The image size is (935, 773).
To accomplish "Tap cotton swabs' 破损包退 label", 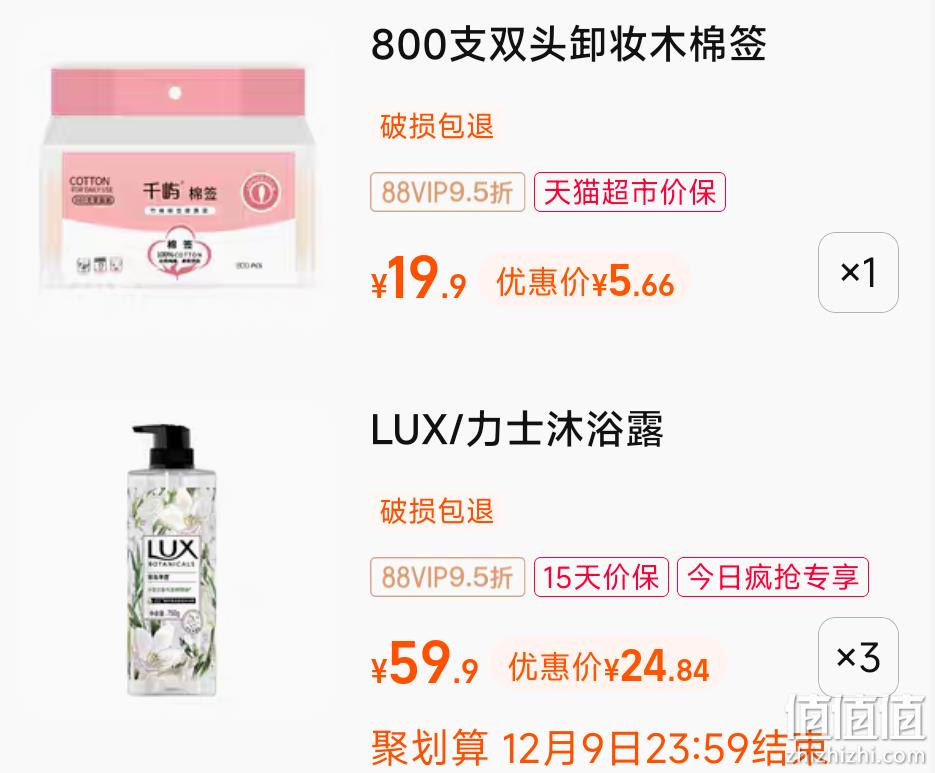I will [x=437, y=126].
